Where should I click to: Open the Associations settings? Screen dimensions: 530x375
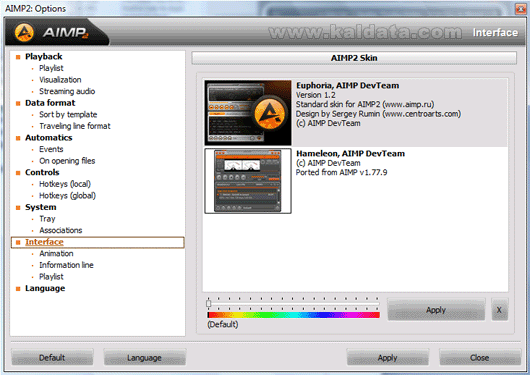click(61, 230)
